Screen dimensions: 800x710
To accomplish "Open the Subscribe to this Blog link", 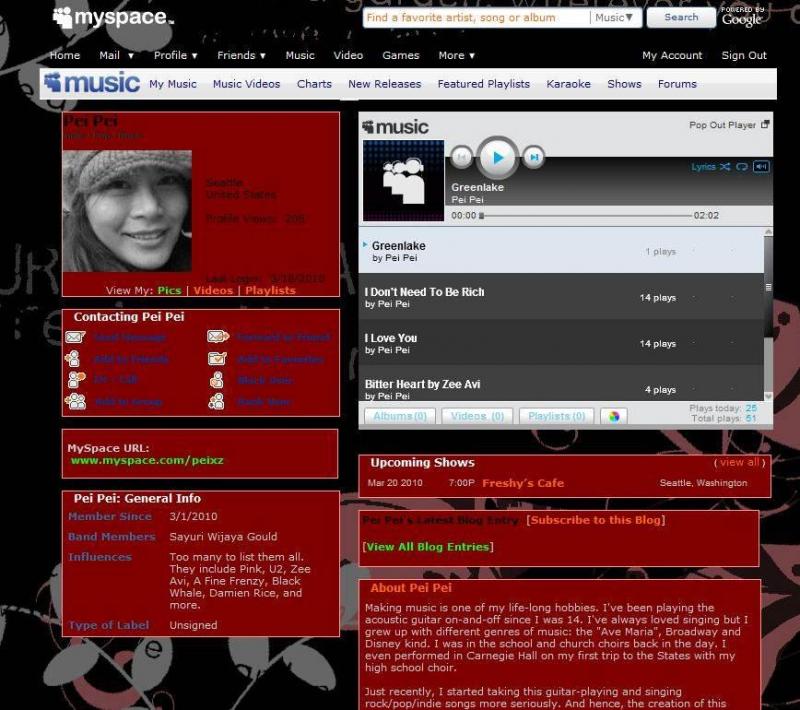I will 596,520.
